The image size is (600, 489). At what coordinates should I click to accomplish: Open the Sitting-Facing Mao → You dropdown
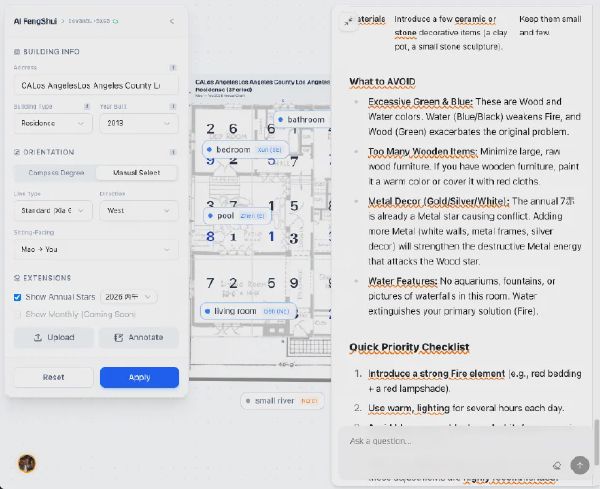(96, 249)
